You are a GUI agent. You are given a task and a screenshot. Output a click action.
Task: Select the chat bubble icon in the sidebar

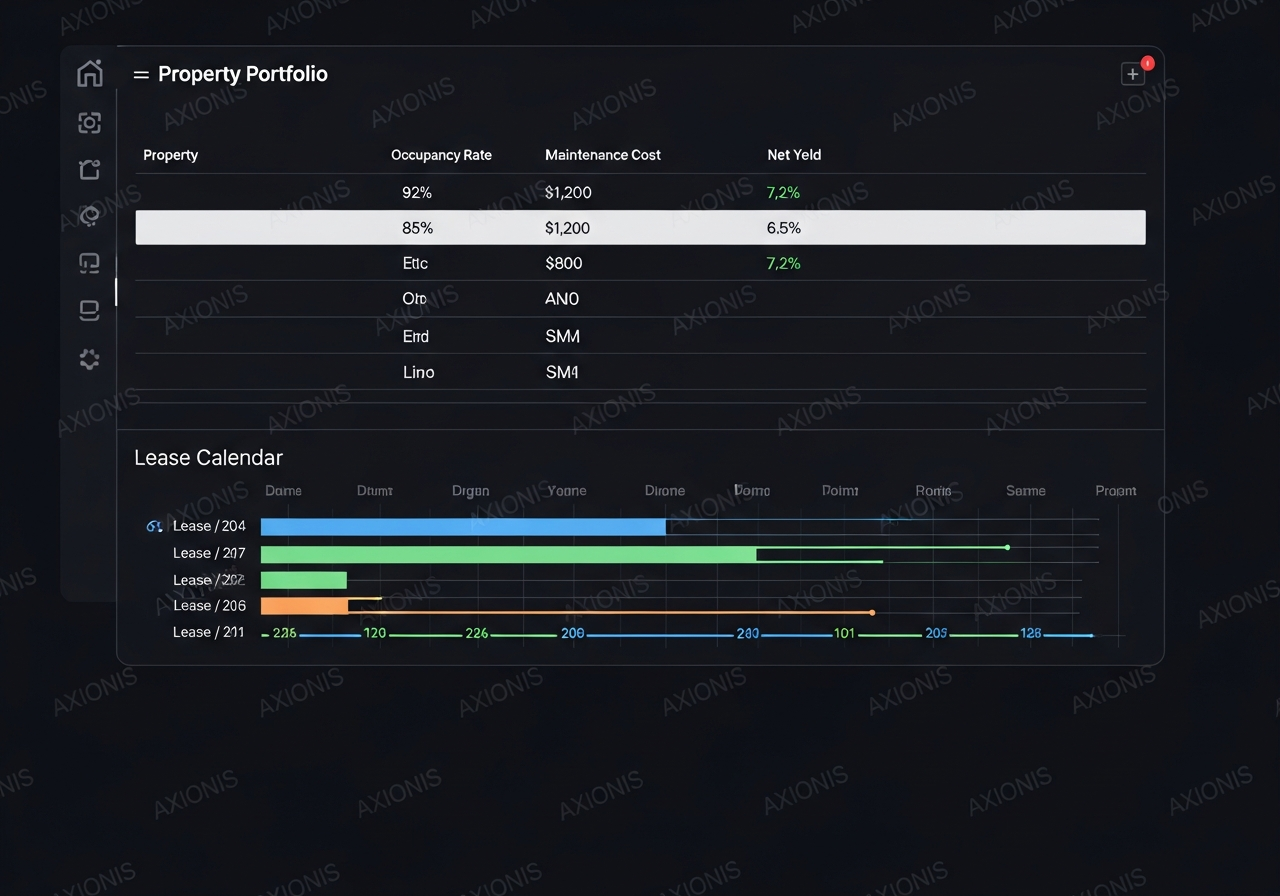(x=89, y=262)
